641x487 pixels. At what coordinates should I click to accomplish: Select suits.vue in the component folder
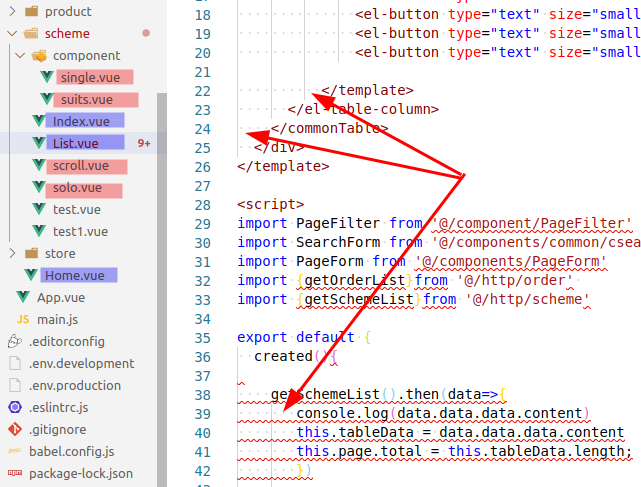(86, 99)
